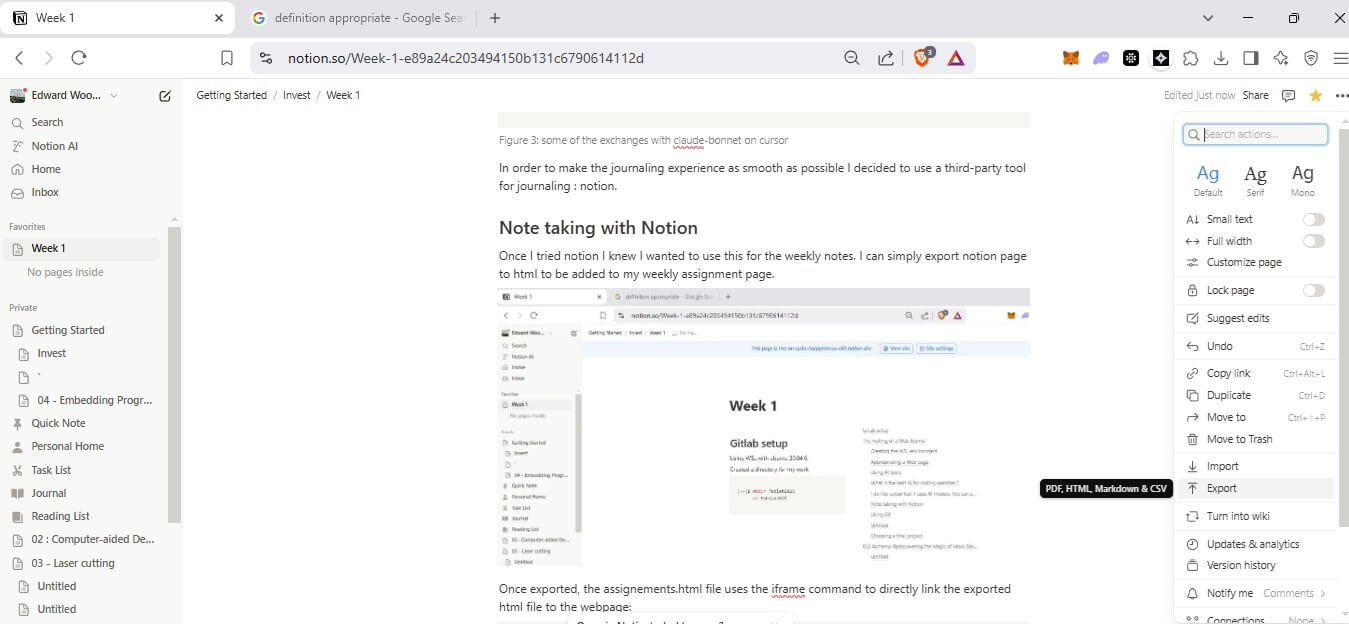Click the share icon in address bar

pyautogui.click(x=886, y=58)
